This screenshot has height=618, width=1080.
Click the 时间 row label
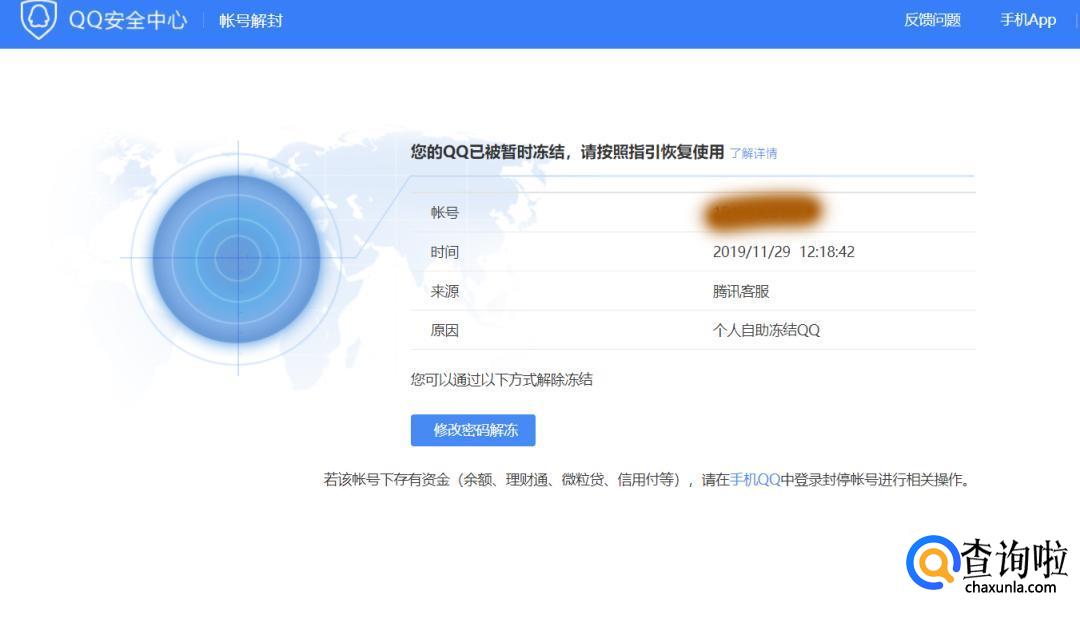[x=445, y=252]
